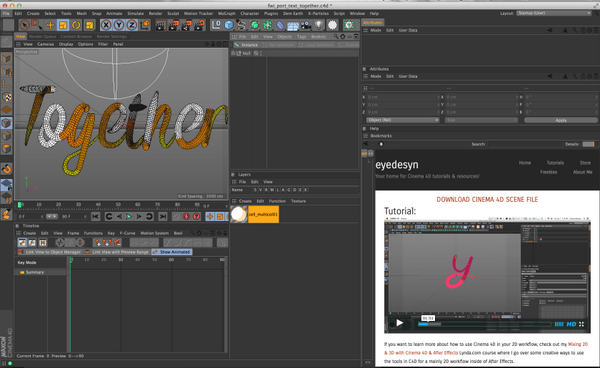Click the Light bulb icon in the toolbar

pyautogui.click(x=318, y=25)
